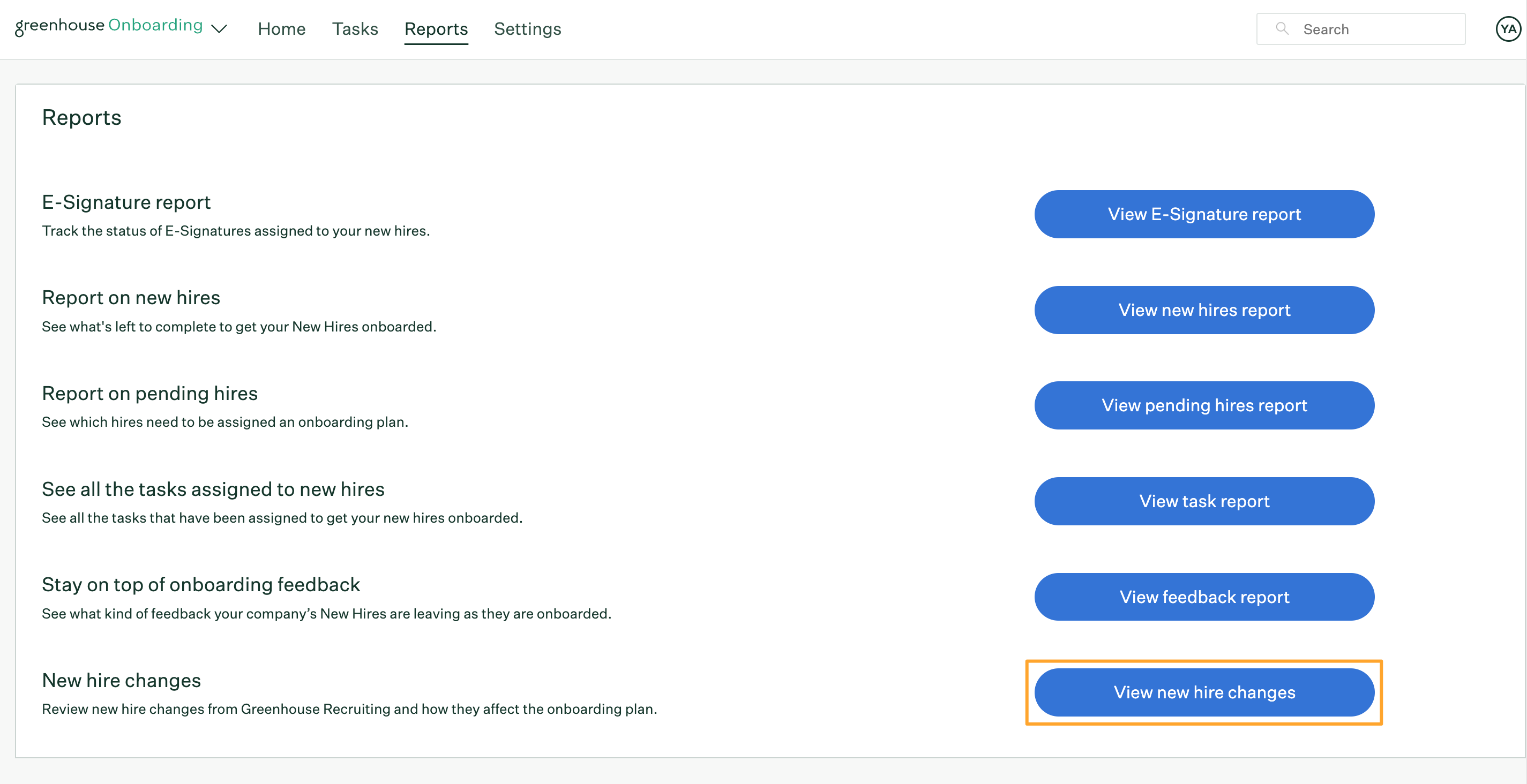Select the Home menu item
This screenshot has width=1527, height=784.
(x=281, y=28)
